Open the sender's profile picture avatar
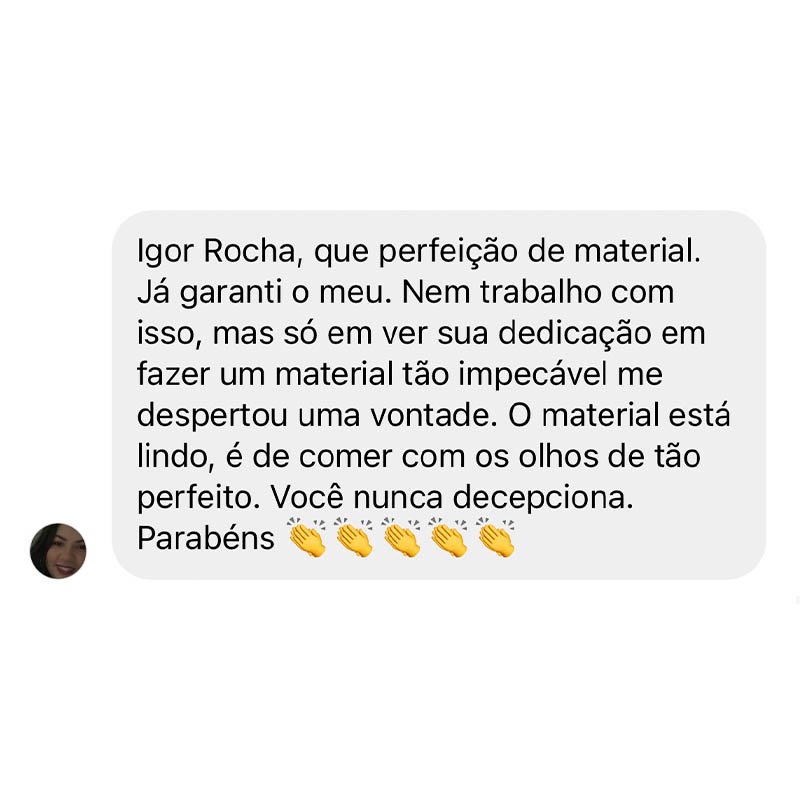Screen dimensions: 800x800 pos(58,551)
